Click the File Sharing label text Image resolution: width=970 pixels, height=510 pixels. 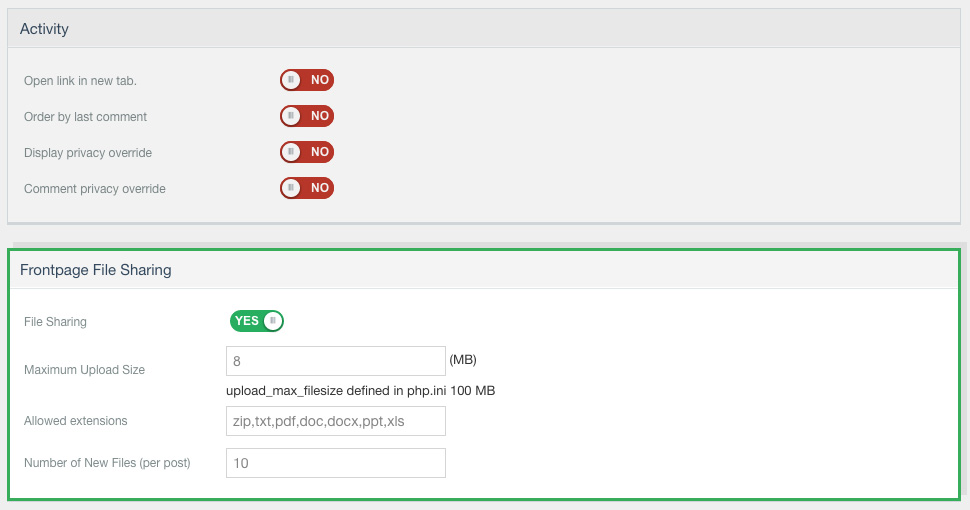point(55,322)
